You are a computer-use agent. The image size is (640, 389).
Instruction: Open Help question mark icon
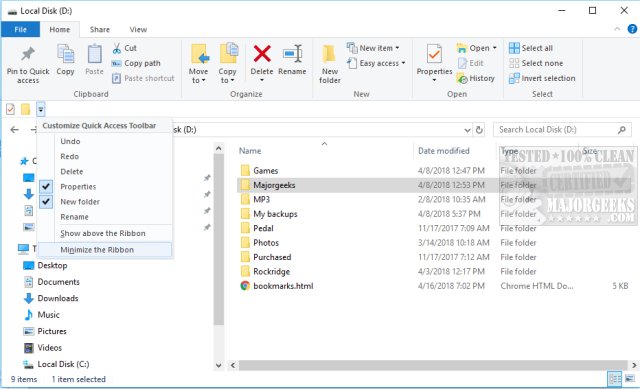click(x=632, y=29)
